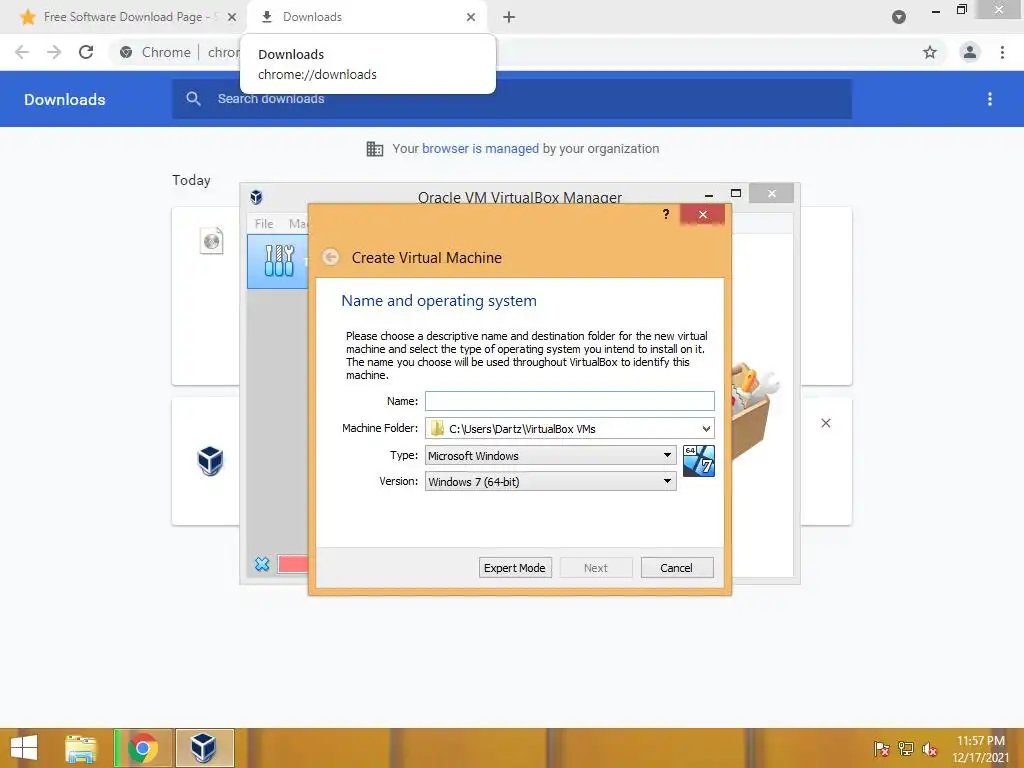Viewport: 1024px width, 768px height.
Task: Click the managed organization building icon
Action: click(374, 149)
